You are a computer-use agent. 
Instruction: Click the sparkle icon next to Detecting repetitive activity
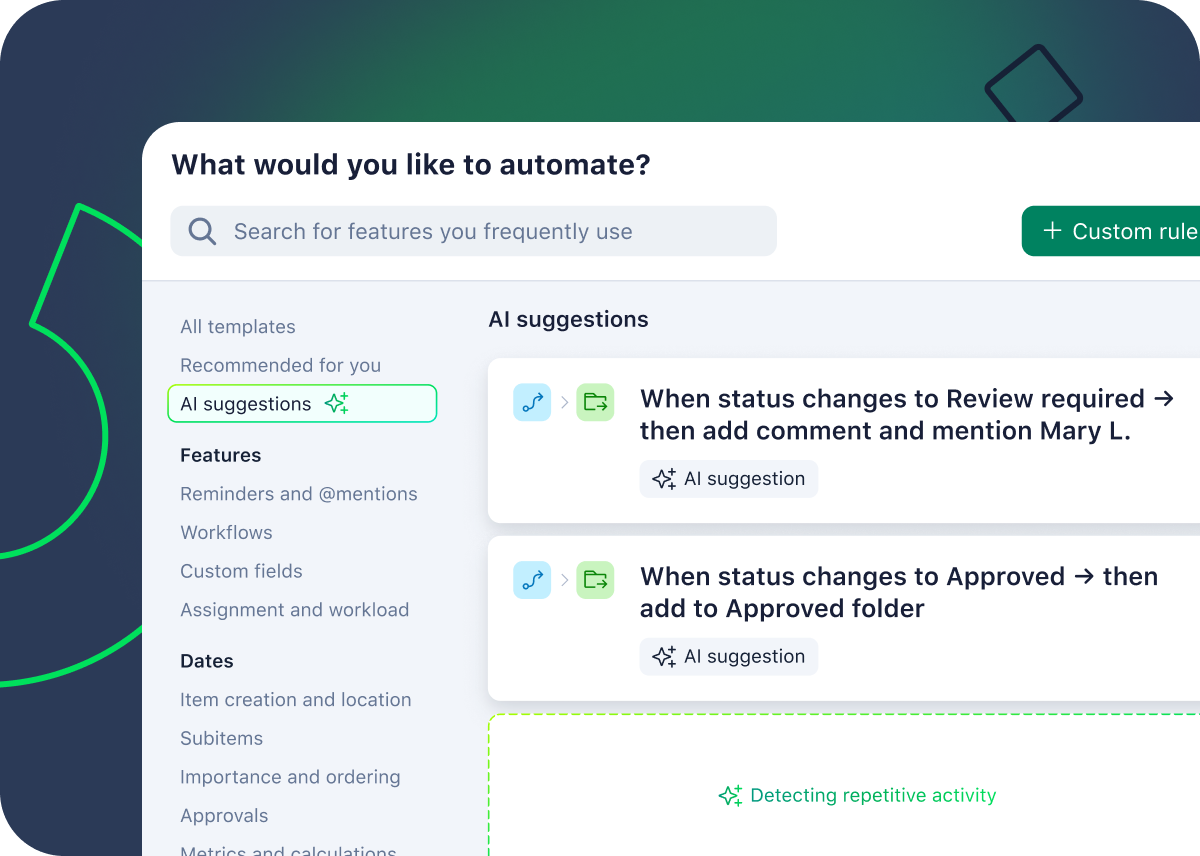point(731,795)
